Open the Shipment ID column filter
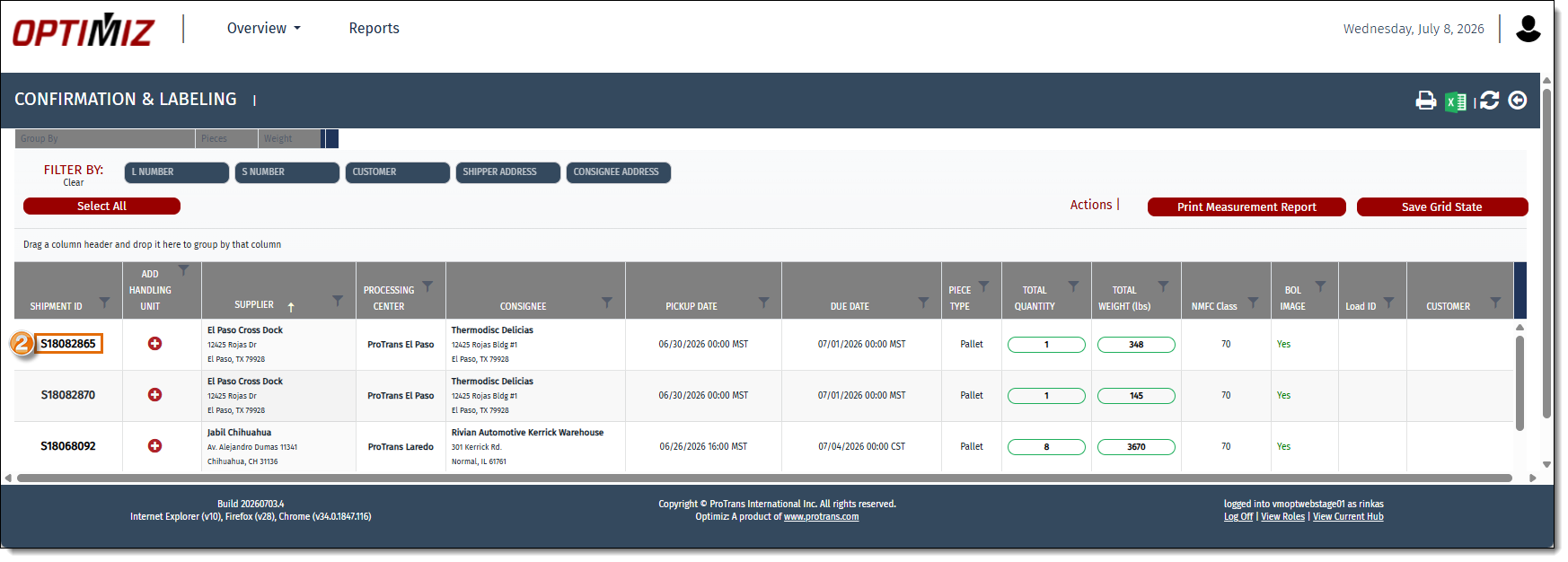Viewport: 1568px width, 562px height. tap(104, 303)
